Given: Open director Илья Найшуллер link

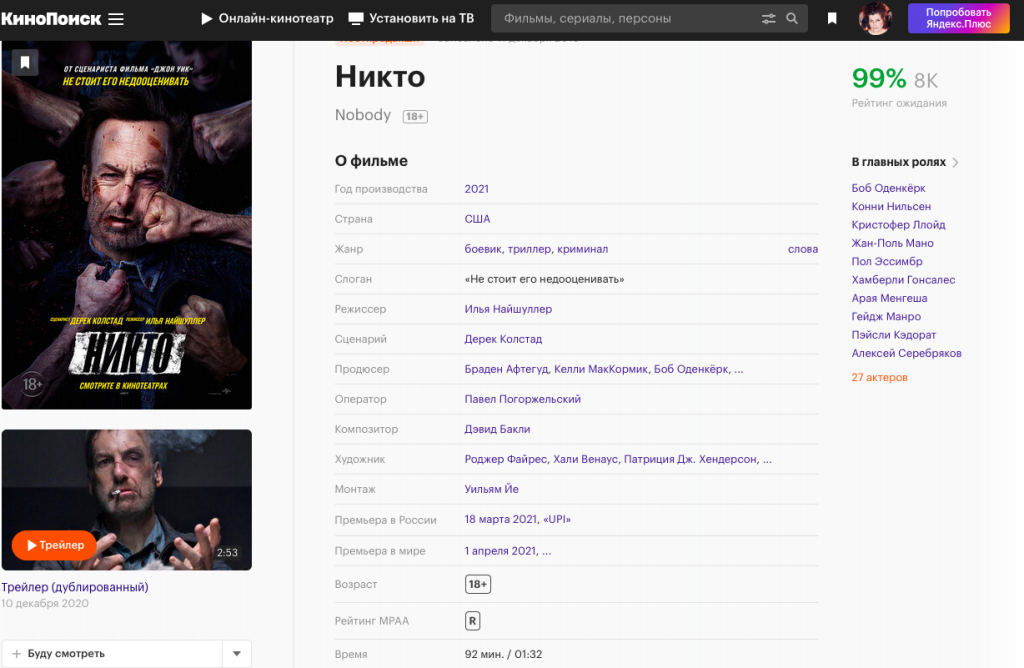Looking at the screenshot, I should click(x=508, y=309).
